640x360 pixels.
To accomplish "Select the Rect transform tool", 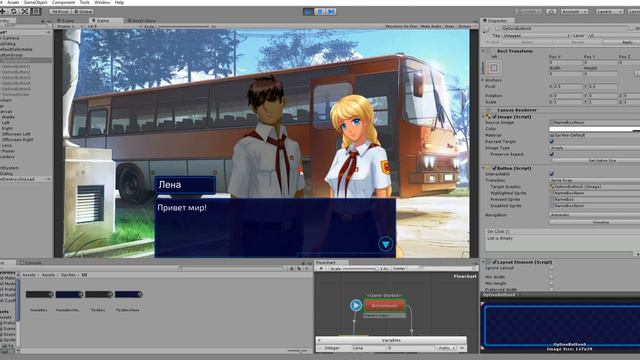I will pyautogui.click(x=36, y=11).
